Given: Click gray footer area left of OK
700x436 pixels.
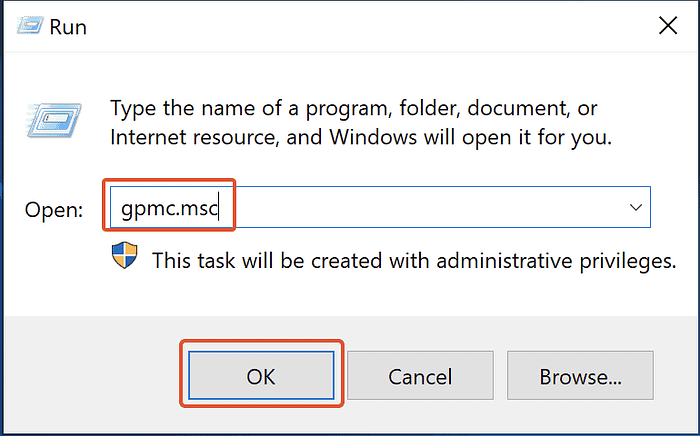Looking at the screenshot, I should pyautogui.click(x=90, y=377).
